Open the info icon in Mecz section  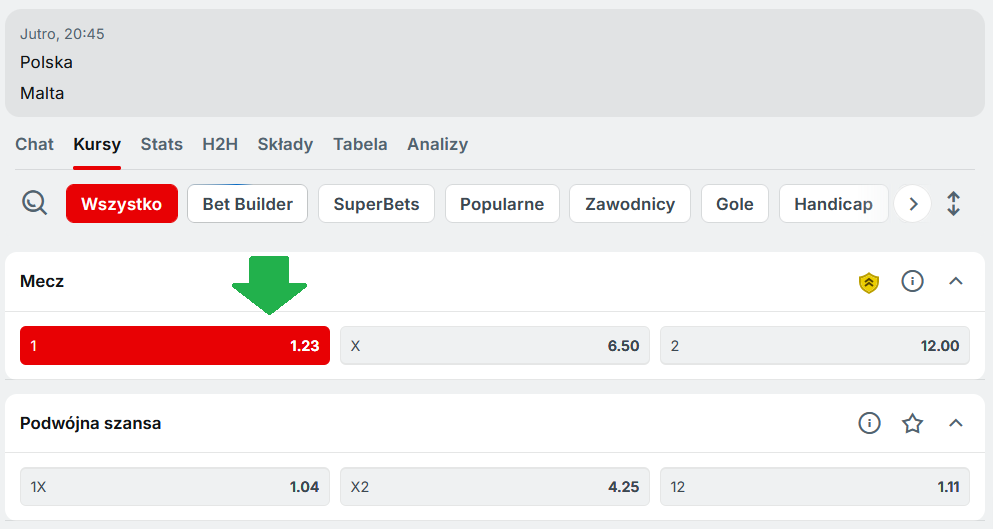pyautogui.click(x=912, y=282)
